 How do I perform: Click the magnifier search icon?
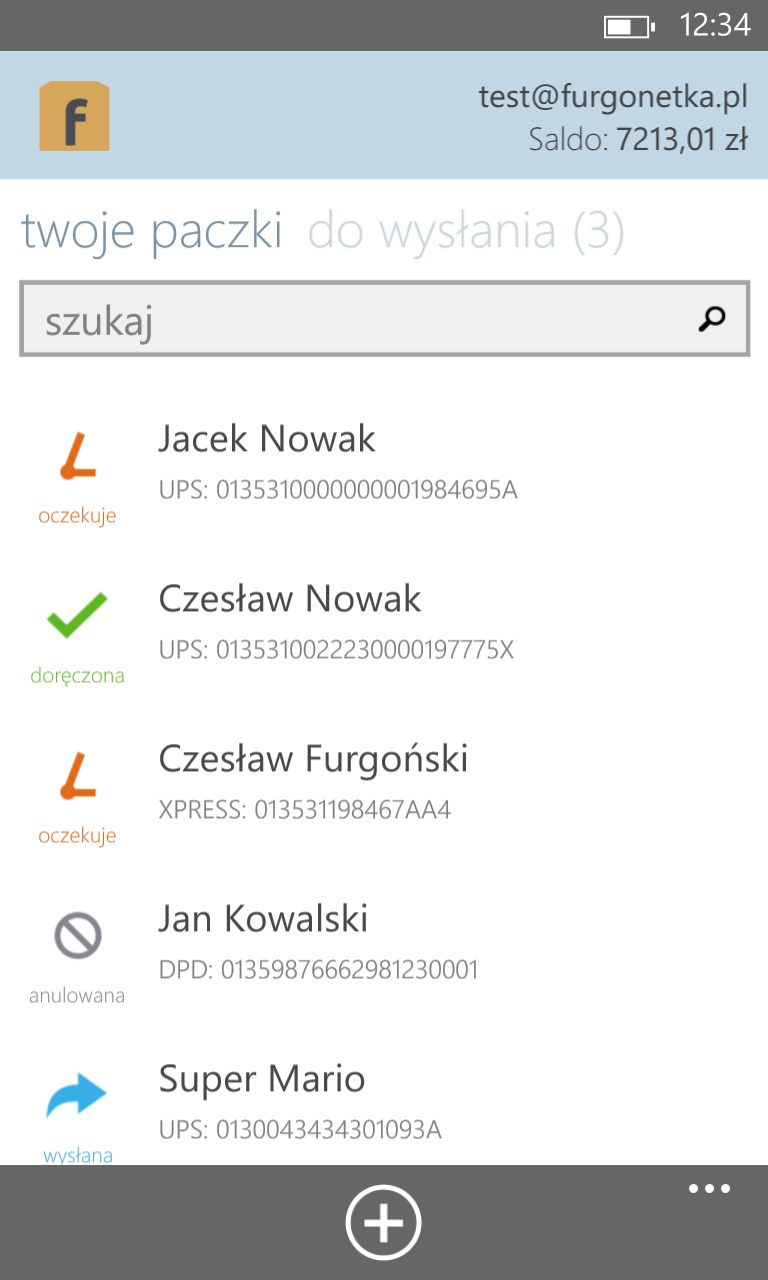(x=712, y=319)
